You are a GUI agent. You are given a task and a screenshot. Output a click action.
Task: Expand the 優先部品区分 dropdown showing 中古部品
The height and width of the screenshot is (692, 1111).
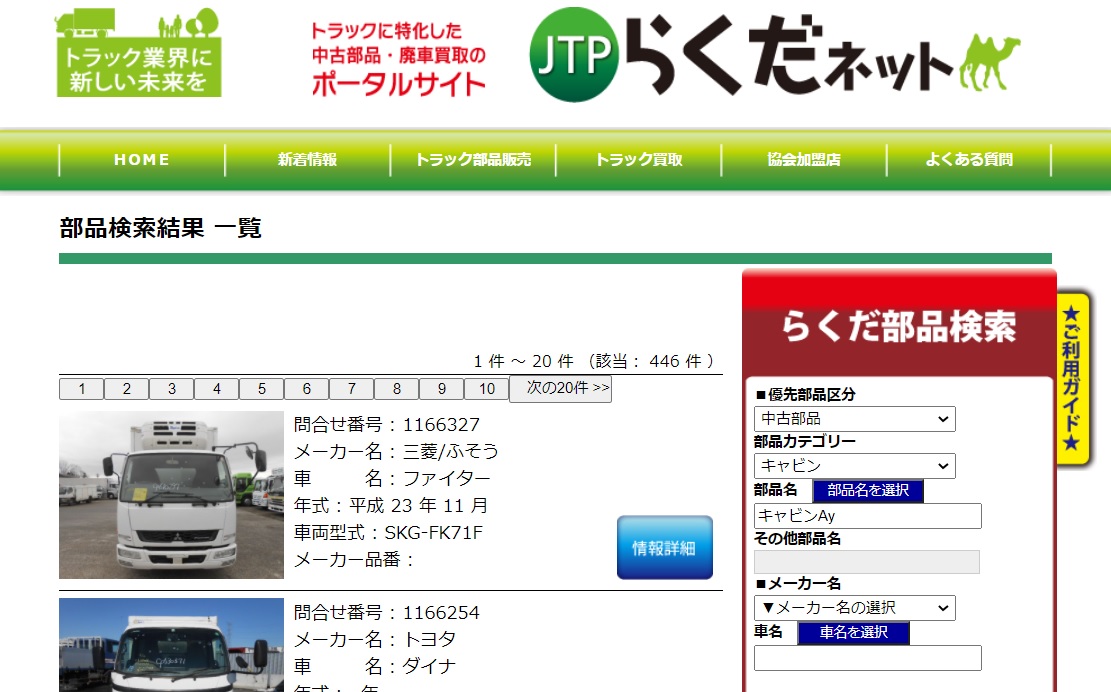(x=854, y=419)
